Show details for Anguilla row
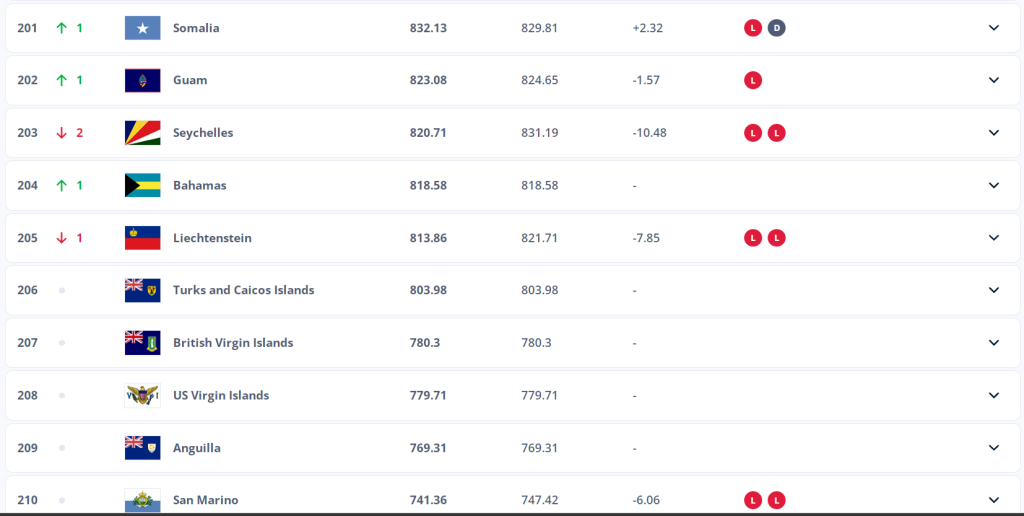Viewport: 1024px width, 516px height. [993, 448]
